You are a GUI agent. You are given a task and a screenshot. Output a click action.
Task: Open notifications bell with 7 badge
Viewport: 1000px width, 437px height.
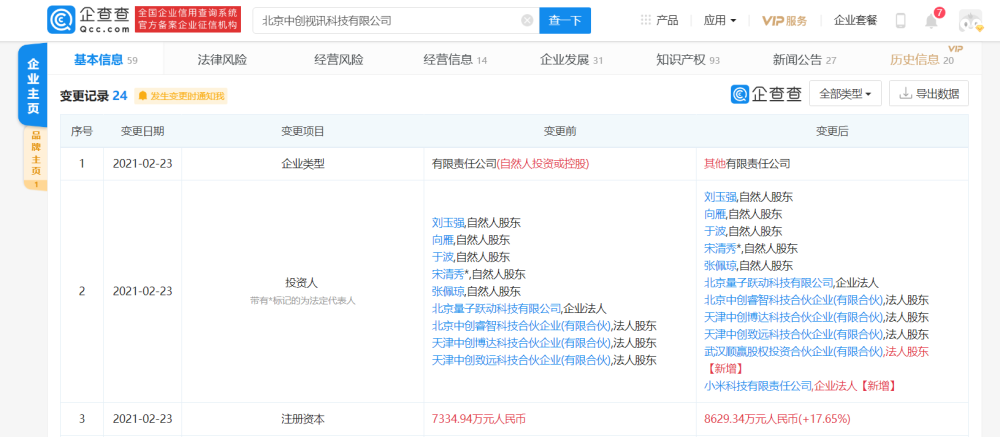pos(932,20)
